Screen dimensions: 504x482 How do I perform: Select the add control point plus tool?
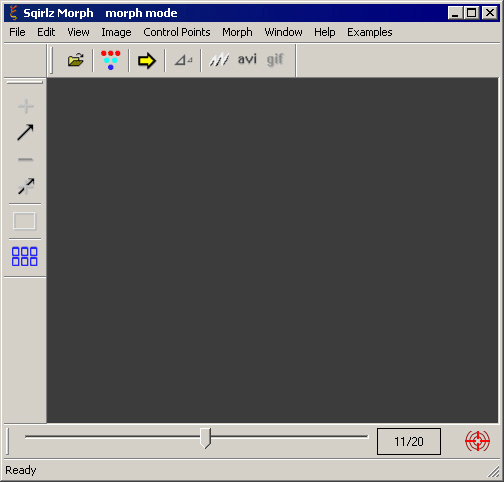tap(25, 106)
